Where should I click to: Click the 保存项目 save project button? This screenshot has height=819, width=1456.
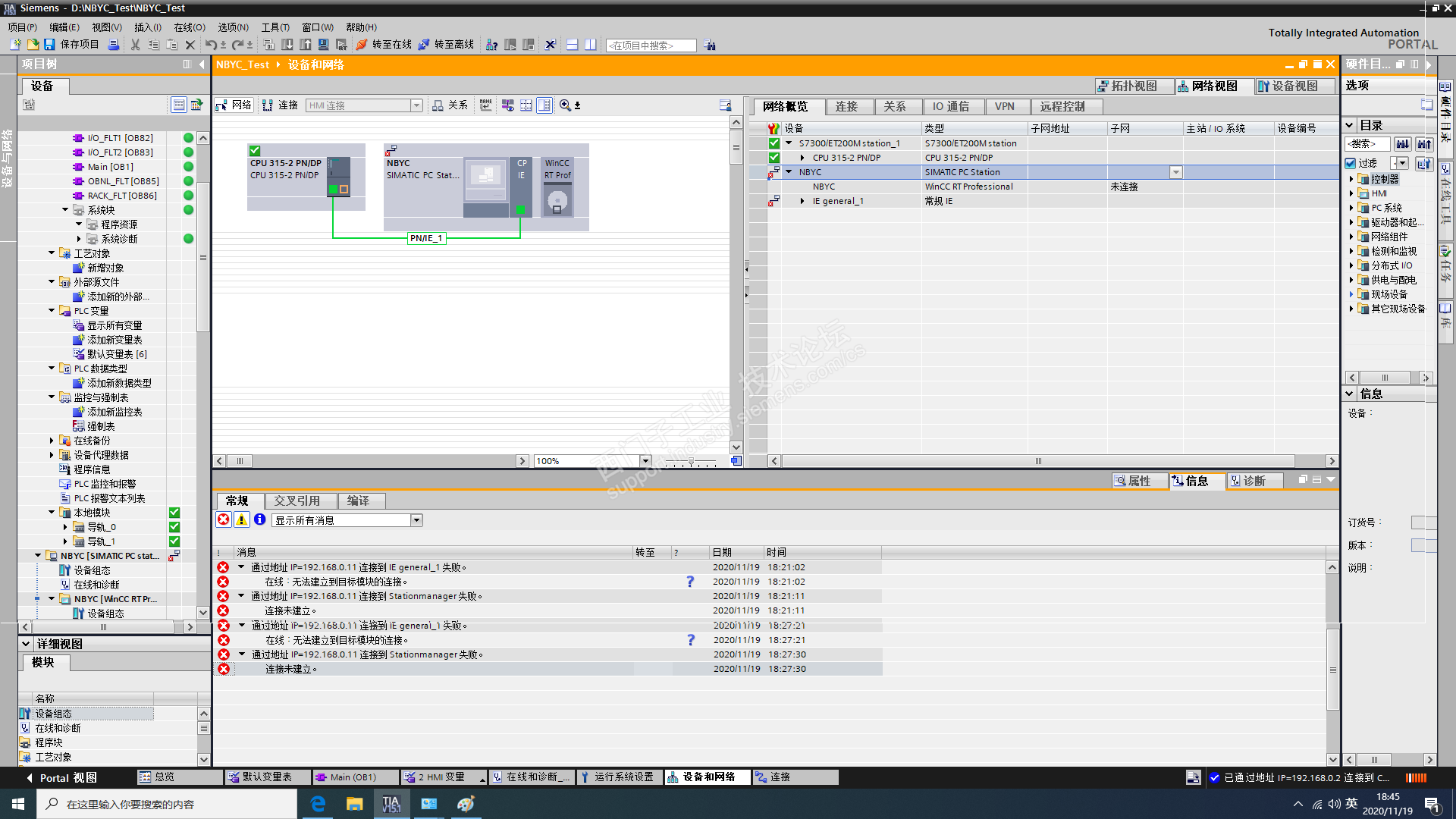point(72,45)
